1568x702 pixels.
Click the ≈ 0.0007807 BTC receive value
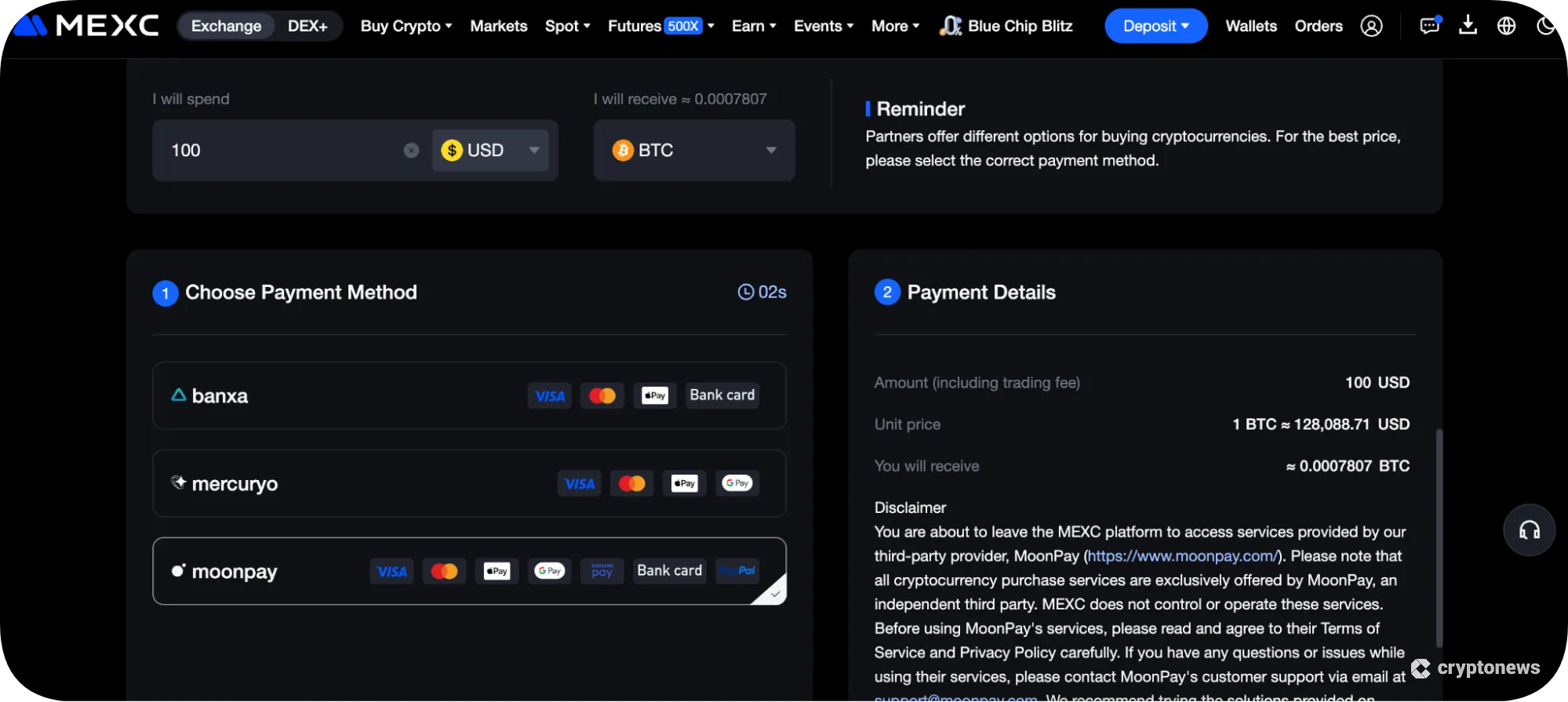tap(1348, 466)
